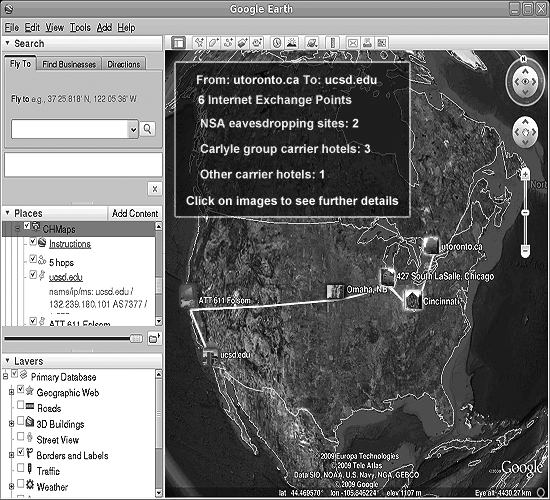550x500 pixels.
Task: Switch to the Directions tab
Action: point(123,64)
